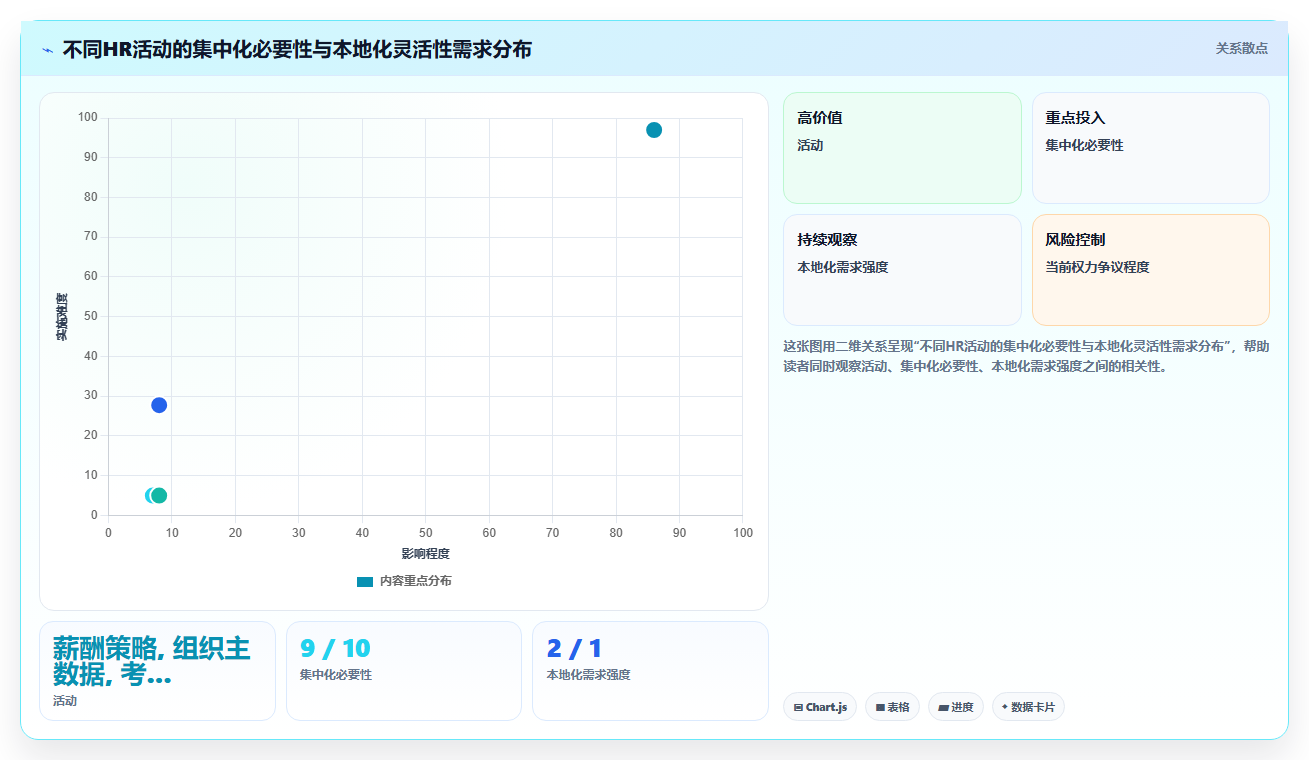Select the dark blue scatter point at 28
This screenshot has height=760, width=1309.
(x=159, y=405)
